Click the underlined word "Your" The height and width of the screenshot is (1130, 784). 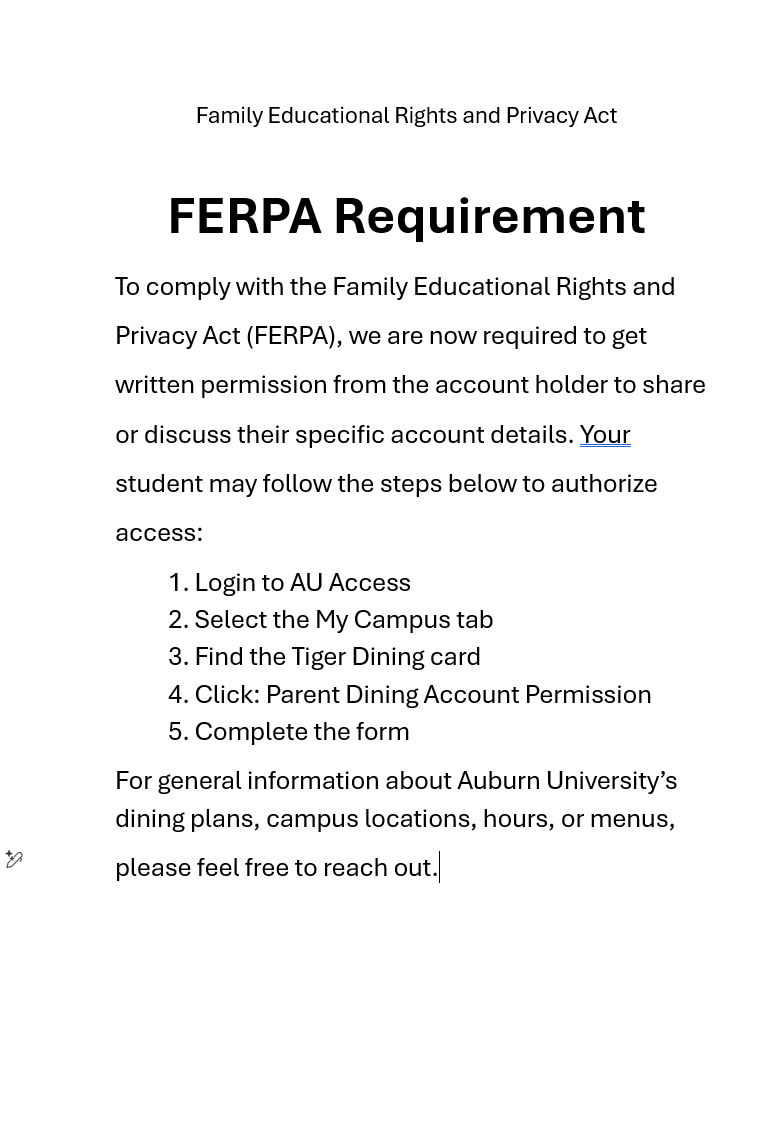[x=605, y=434]
